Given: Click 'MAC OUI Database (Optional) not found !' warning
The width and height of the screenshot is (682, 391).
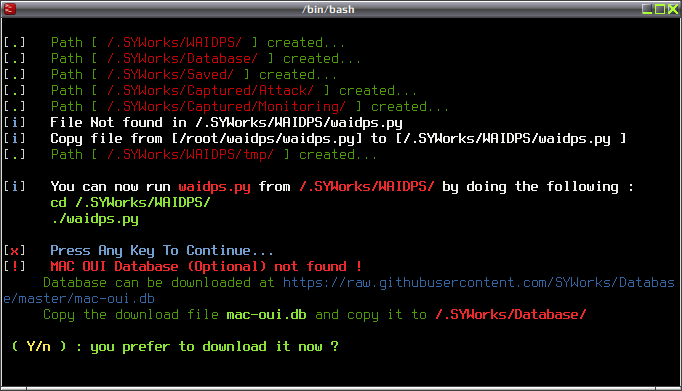Looking at the screenshot, I should coord(206,267).
